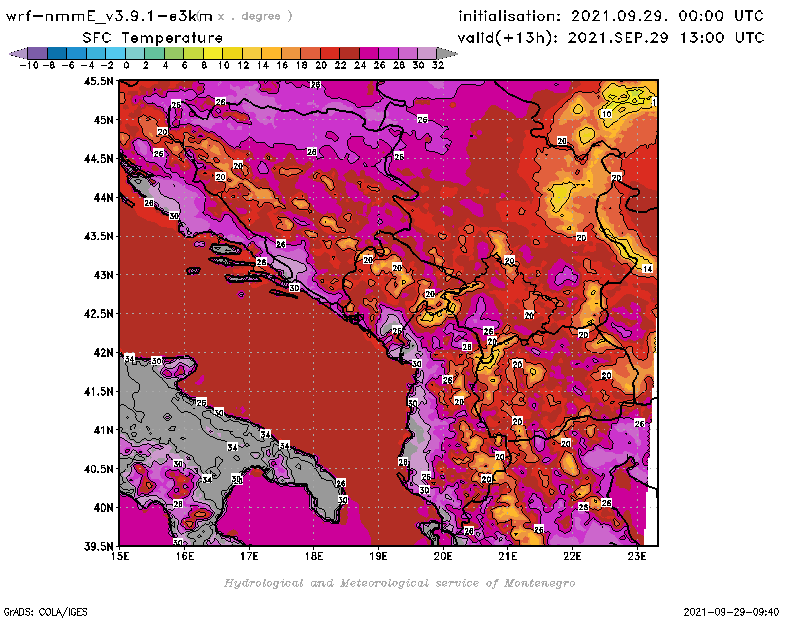This screenshot has height=618, width=800.
Task: Click the 23E longitude axis label
Action: tap(637, 556)
